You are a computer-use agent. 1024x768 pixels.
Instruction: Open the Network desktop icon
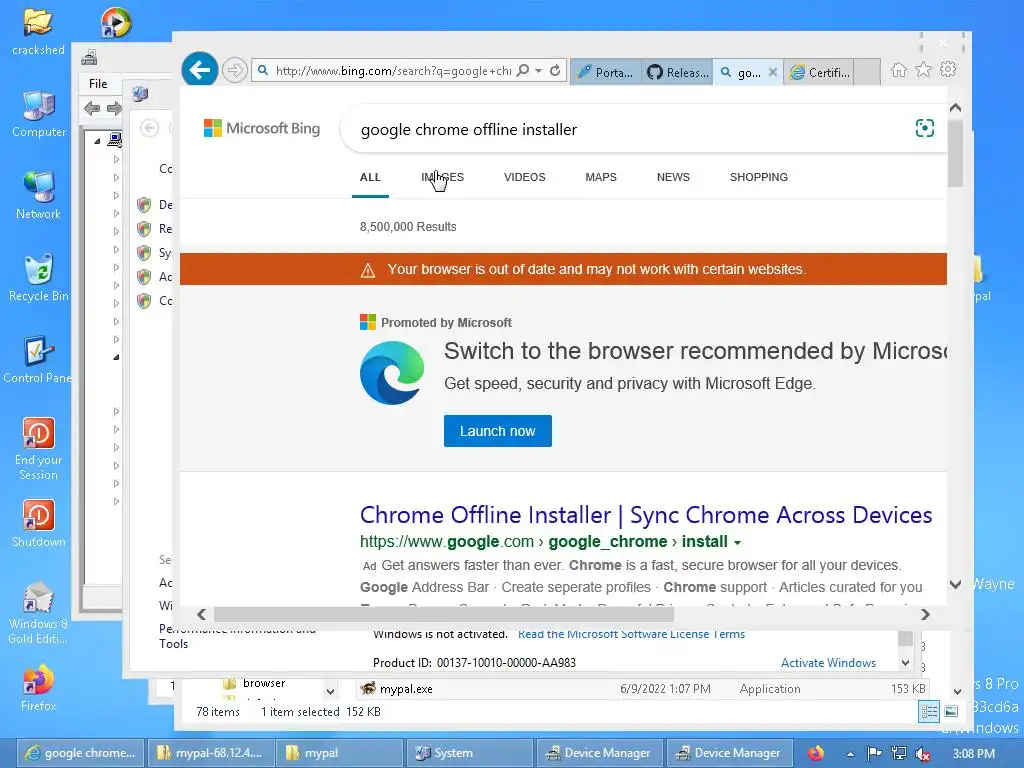39,196
